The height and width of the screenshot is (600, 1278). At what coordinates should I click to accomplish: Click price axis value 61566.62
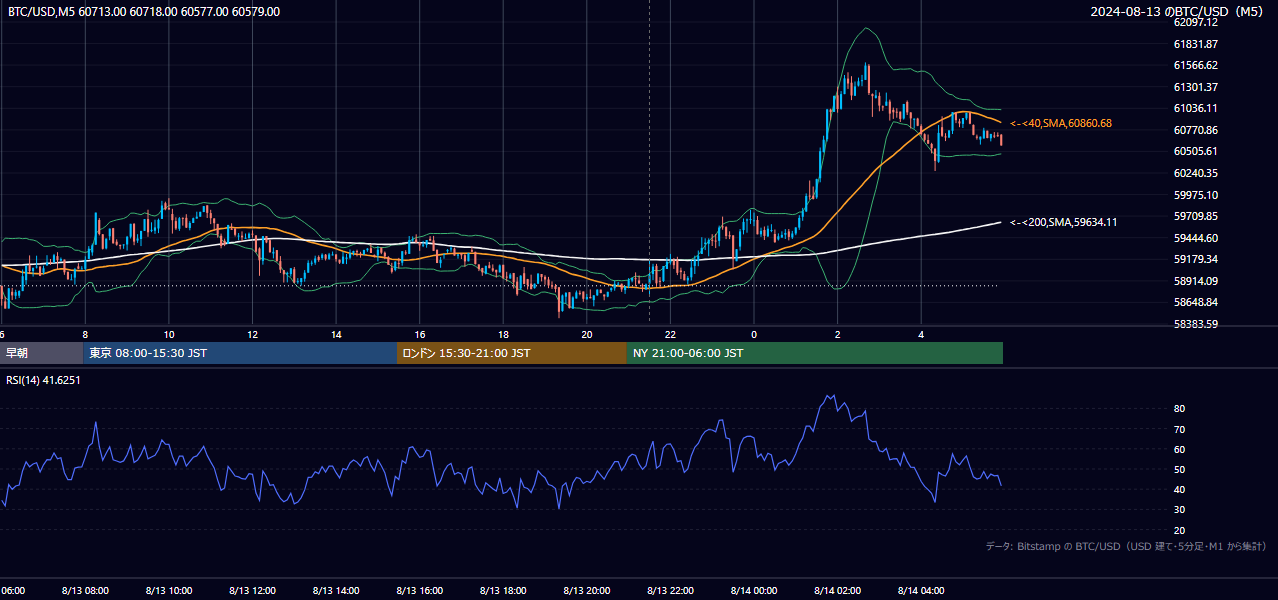(1196, 65)
